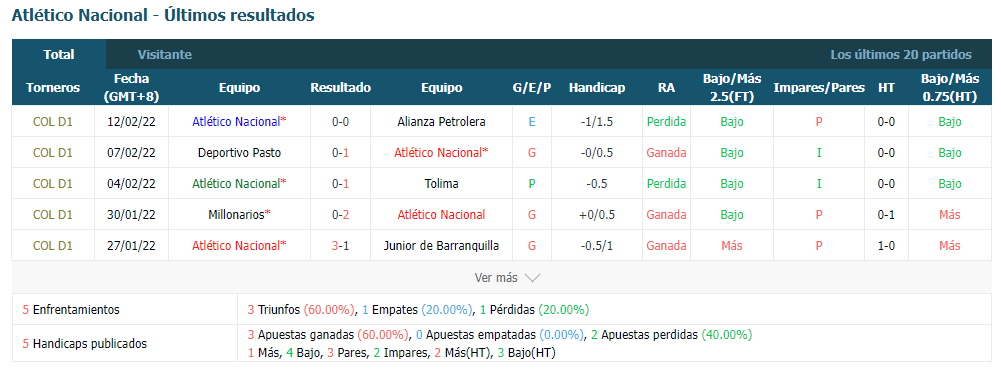This screenshot has width=1001, height=371.
Task: Expand the Ver más chevron arrow
Action: coord(532,278)
